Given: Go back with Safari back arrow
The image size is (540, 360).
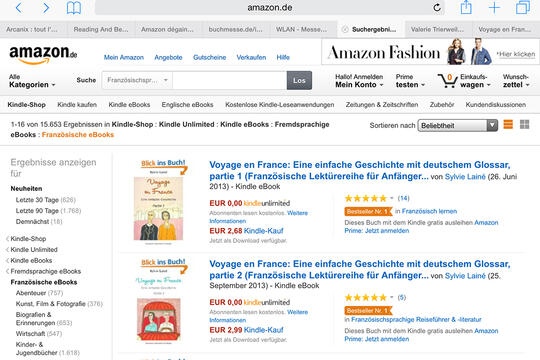Looking at the screenshot, I should click(19, 8).
